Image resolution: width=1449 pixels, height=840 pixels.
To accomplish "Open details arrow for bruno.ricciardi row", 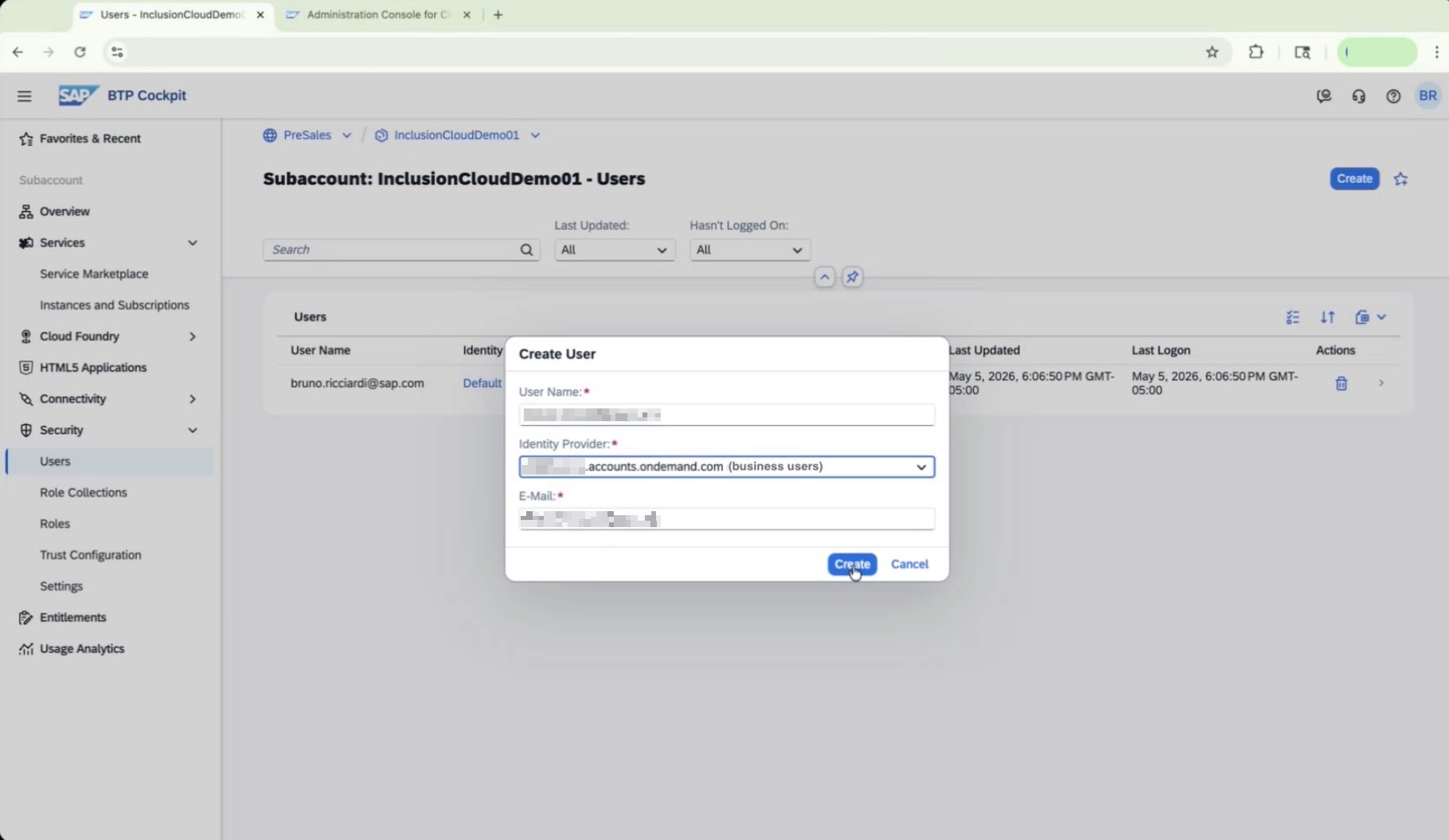I will [x=1381, y=384].
